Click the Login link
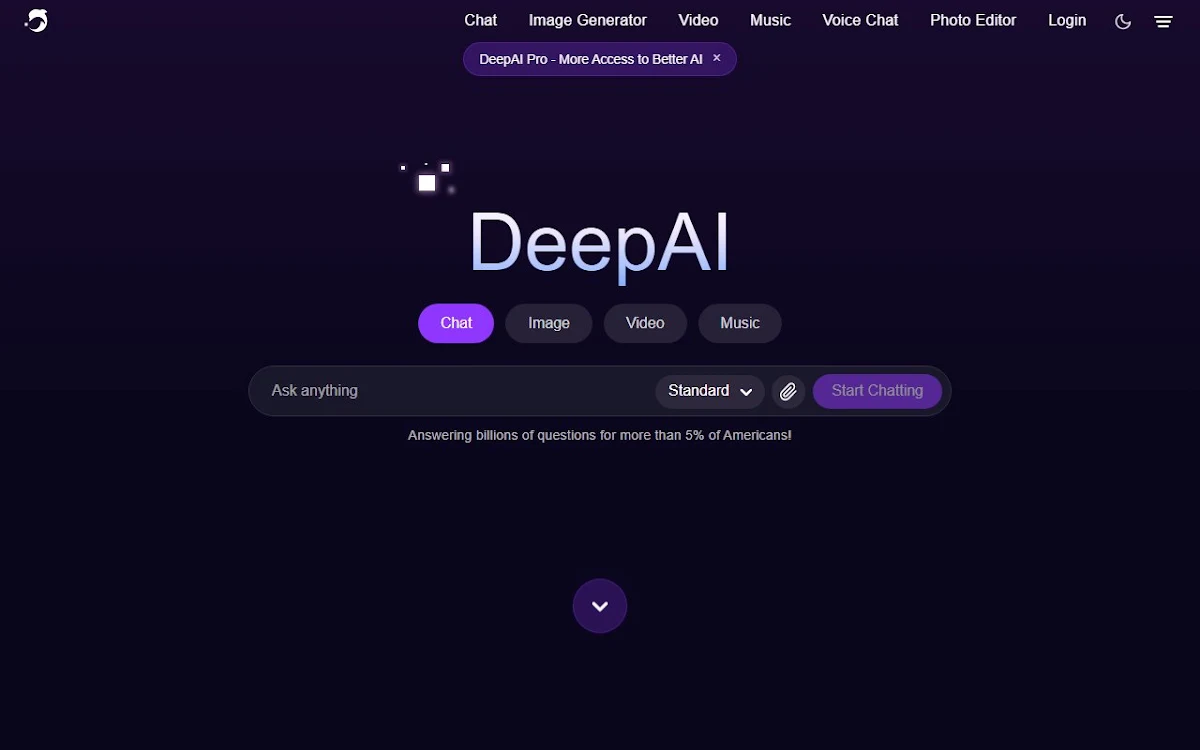The width and height of the screenshot is (1200, 750). (x=1067, y=20)
